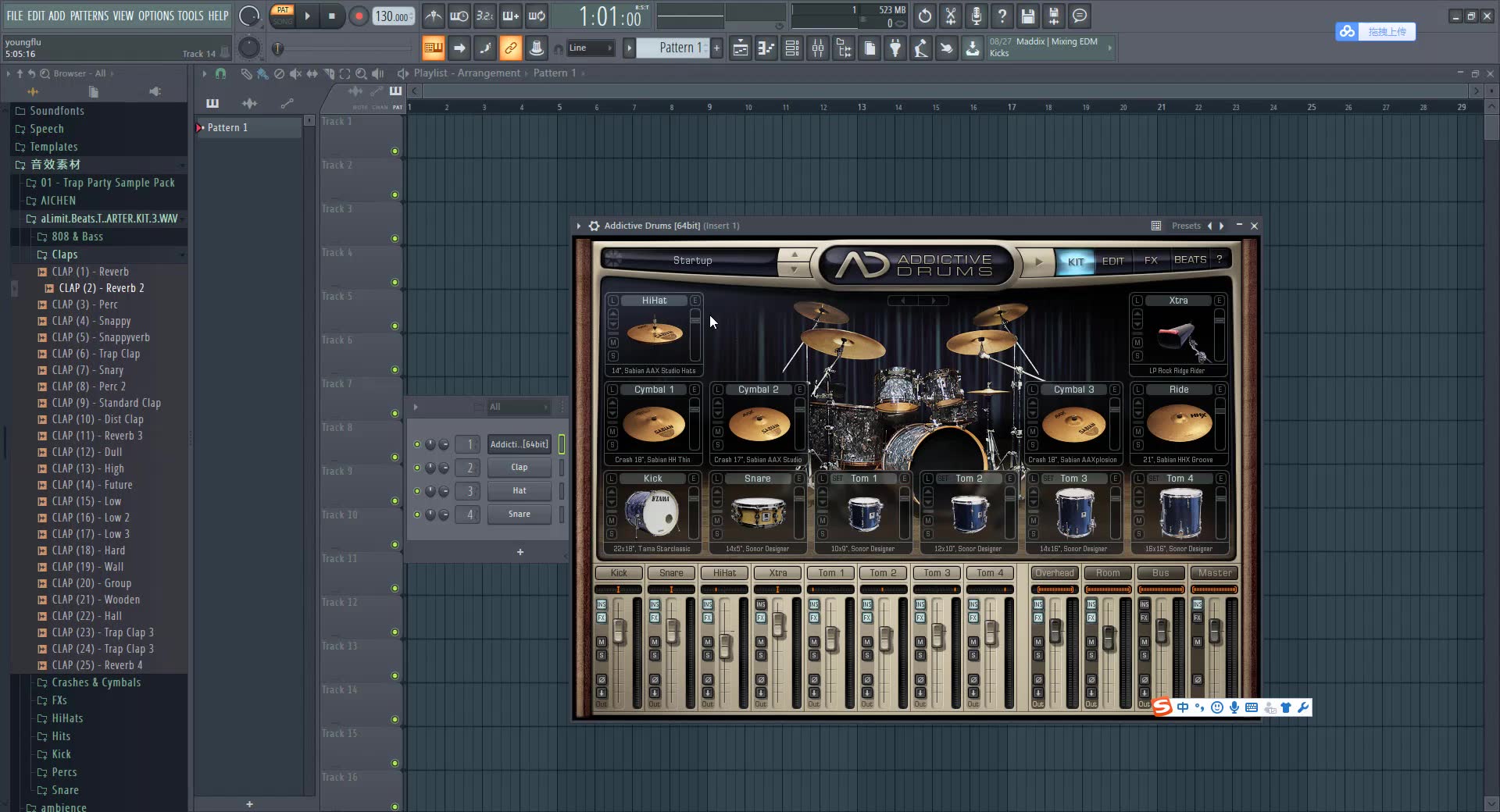Switch to Addictive Drums EDIT tab

click(x=1112, y=261)
